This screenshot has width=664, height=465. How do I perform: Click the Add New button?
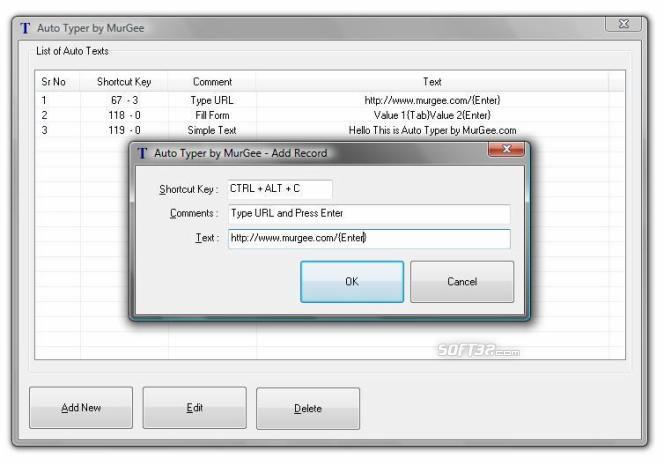pos(81,408)
